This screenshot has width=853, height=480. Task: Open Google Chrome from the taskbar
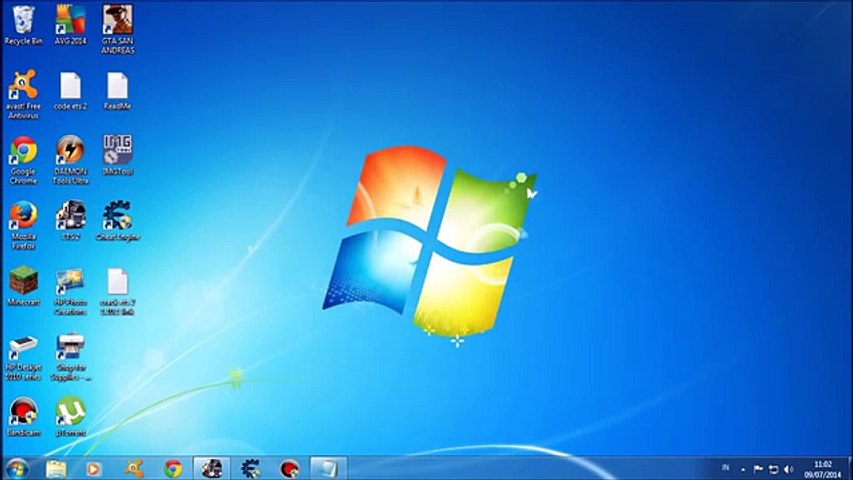tap(173, 469)
